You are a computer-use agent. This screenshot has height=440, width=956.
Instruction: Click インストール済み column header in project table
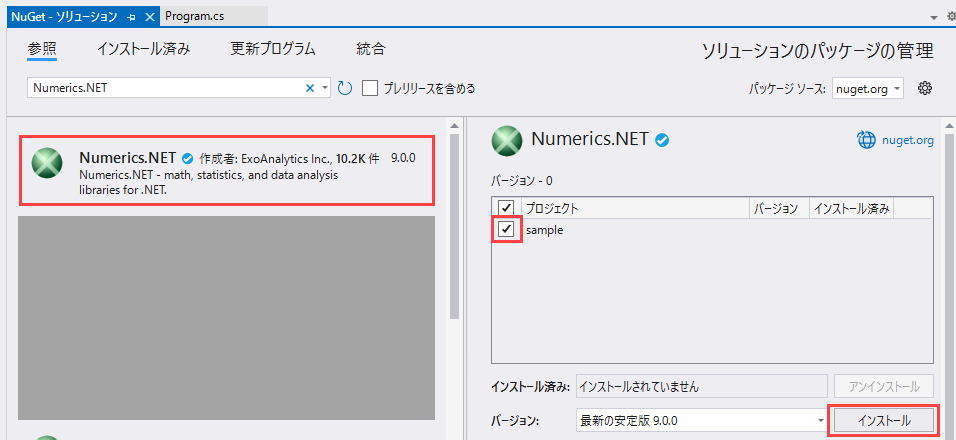click(852, 208)
